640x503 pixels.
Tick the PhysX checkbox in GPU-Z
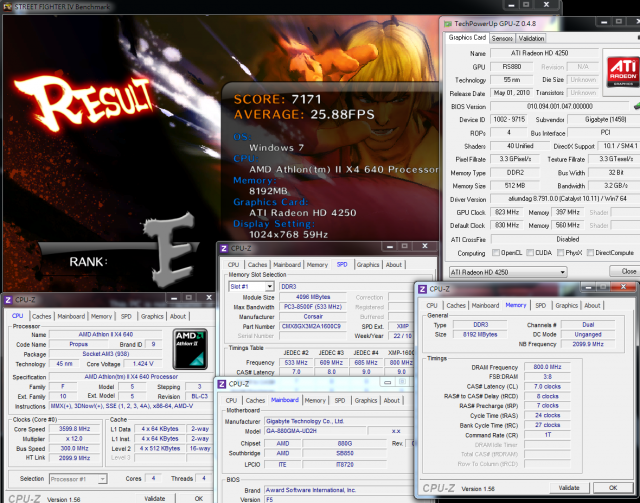560,253
